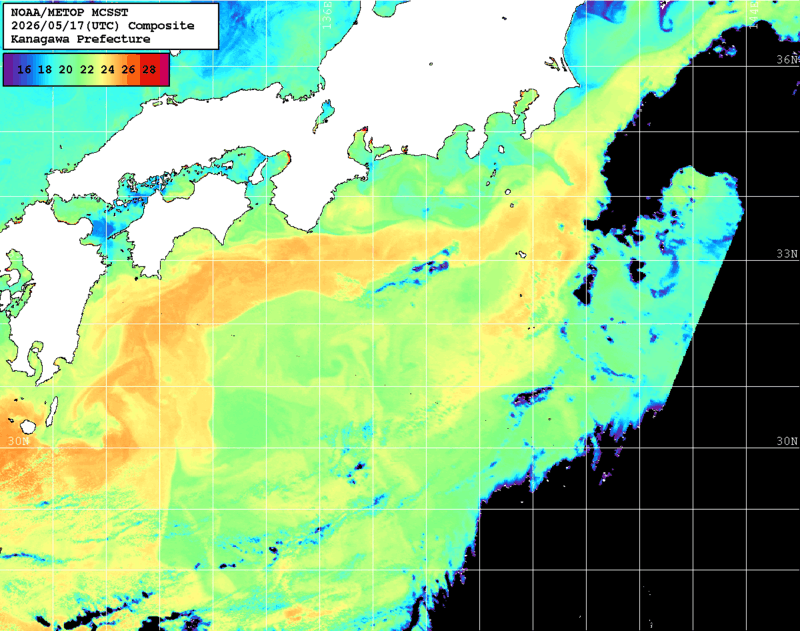Click the "16" value on the legend
The width and height of the screenshot is (800, 631).
[x=24, y=69]
